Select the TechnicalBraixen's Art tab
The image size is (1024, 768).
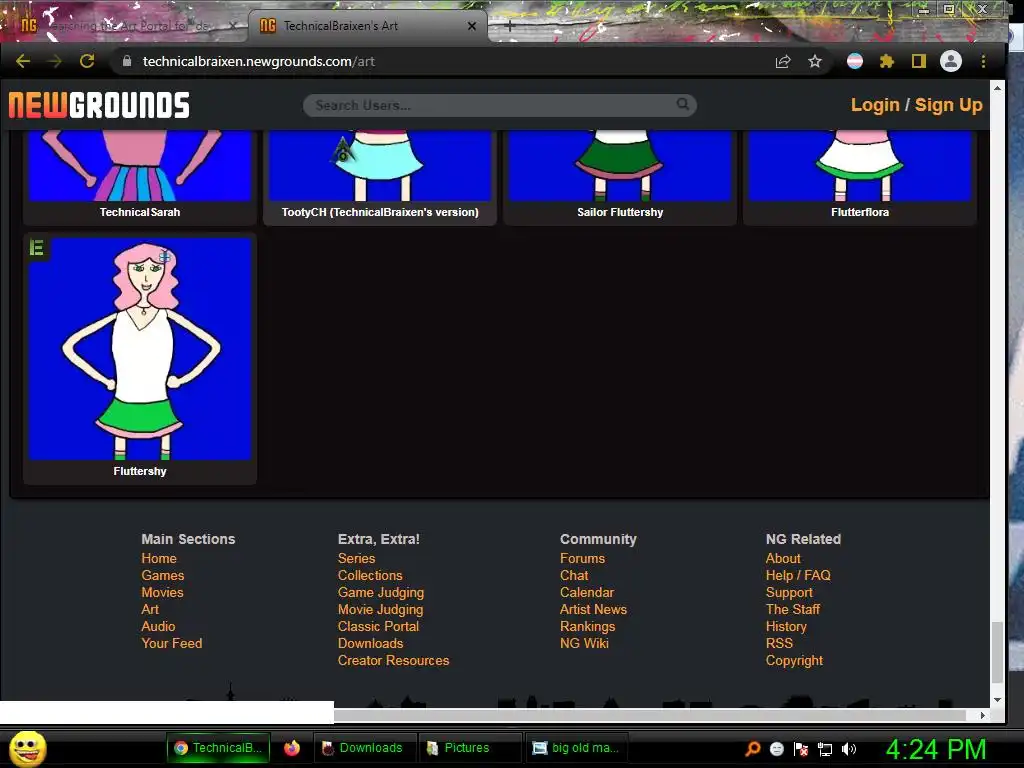pyautogui.click(x=368, y=26)
